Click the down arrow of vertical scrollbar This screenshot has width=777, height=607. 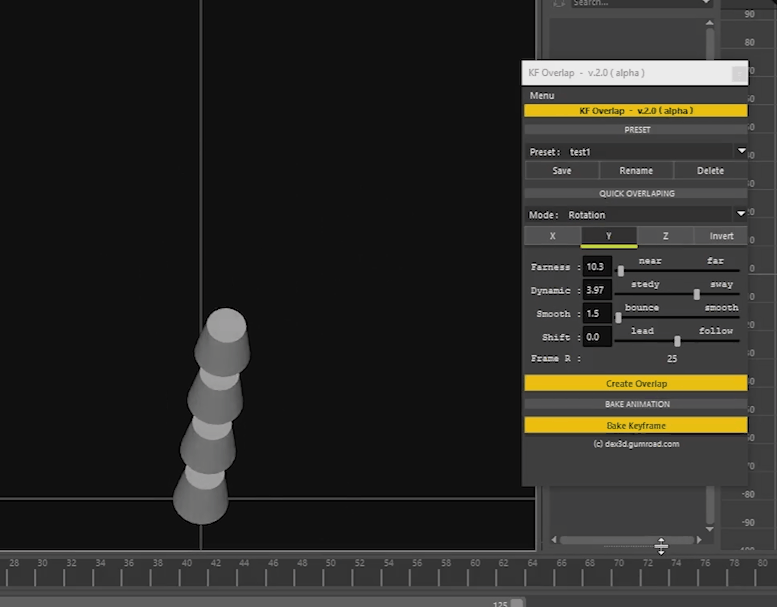click(x=710, y=529)
